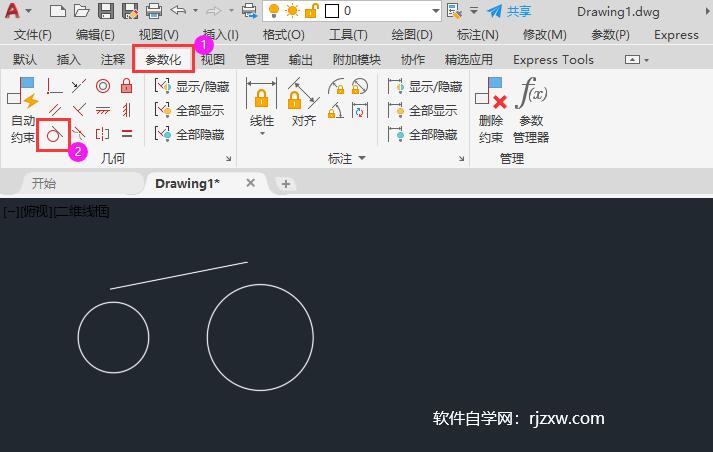Expand the 线性 dropdown arrow
The image size is (713, 452).
point(262,134)
